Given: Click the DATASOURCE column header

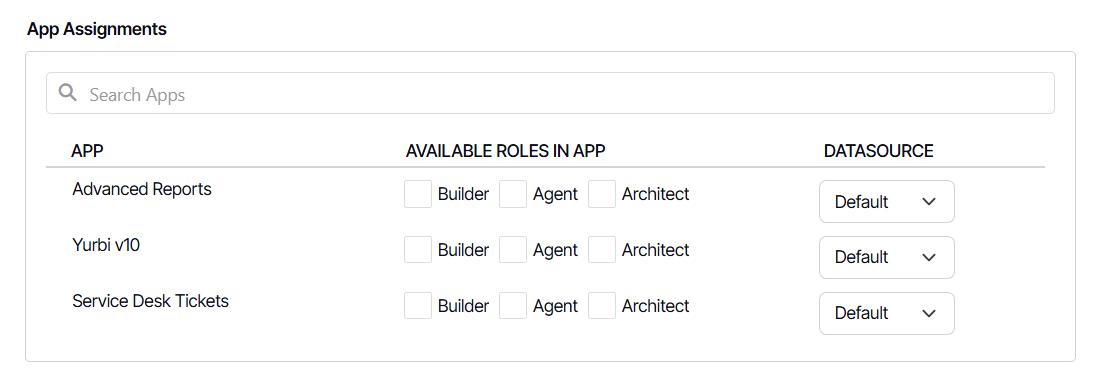Looking at the screenshot, I should [x=879, y=151].
